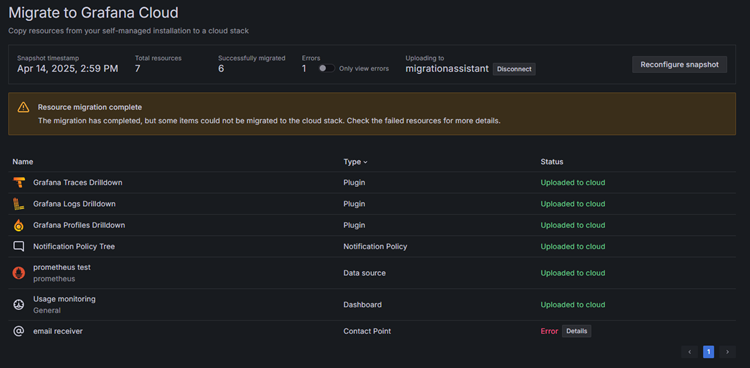750x368 pixels.
Task: Click the Error status text
Action: pyautogui.click(x=549, y=331)
